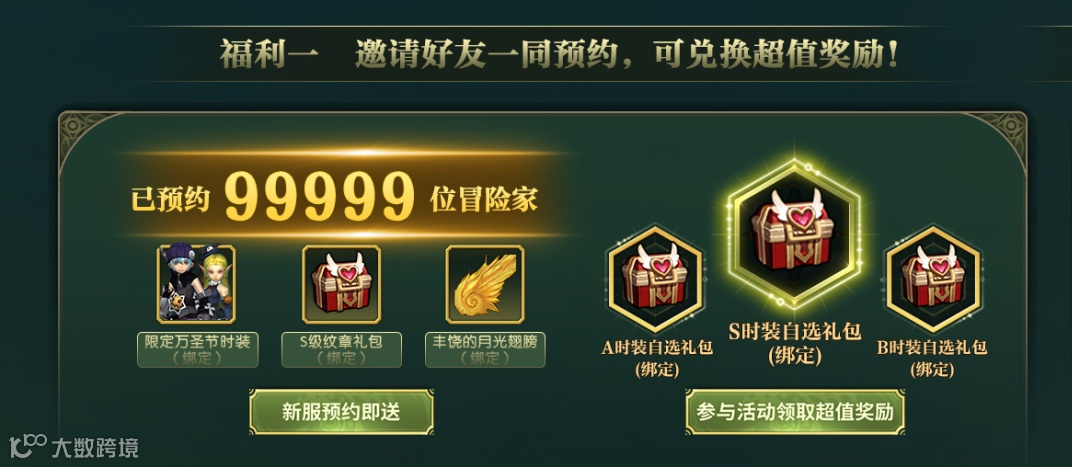This screenshot has height=467, width=1072.
Task: Select the S级纹章礼包（绑定）label box
Action: coord(341,349)
